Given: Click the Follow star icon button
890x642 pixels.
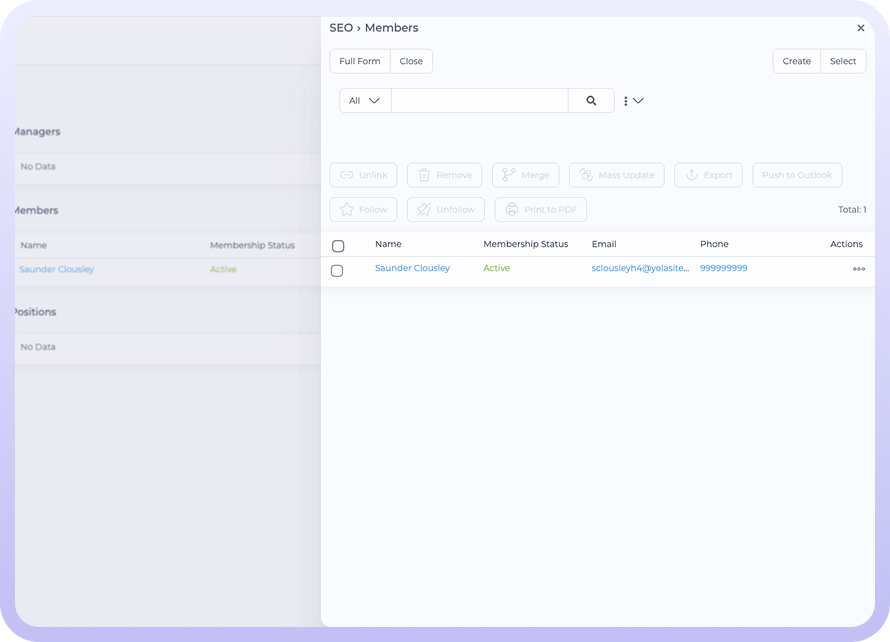Looking at the screenshot, I should [x=363, y=210].
